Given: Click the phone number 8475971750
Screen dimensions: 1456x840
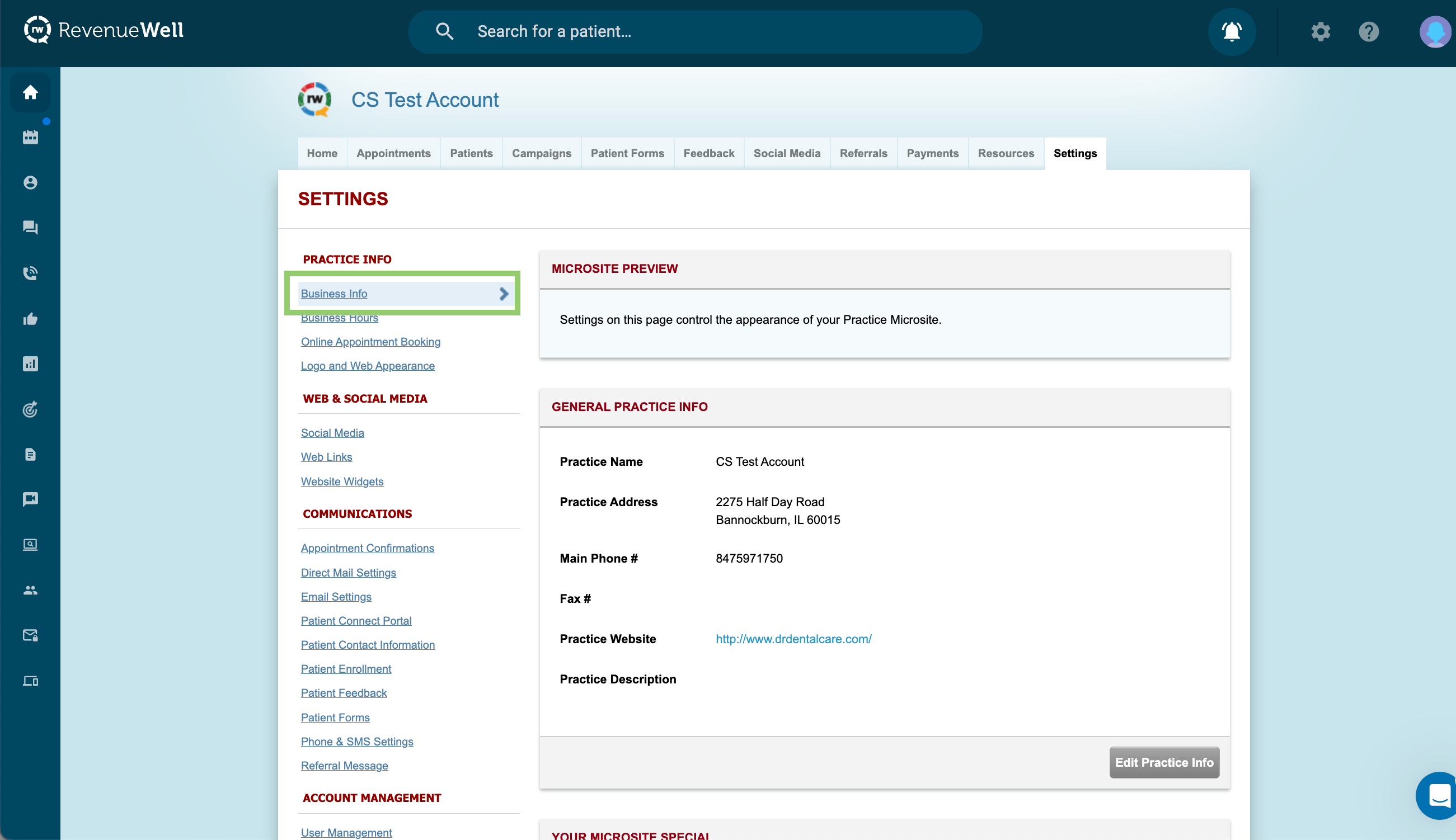Looking at the screenshot, I should pos(749,558).
